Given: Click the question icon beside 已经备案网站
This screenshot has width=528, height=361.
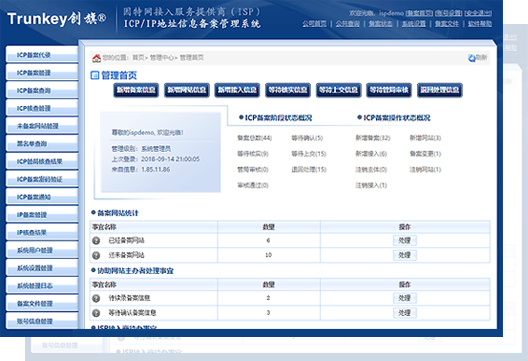Looking at the screenshot, I should 96,240.
